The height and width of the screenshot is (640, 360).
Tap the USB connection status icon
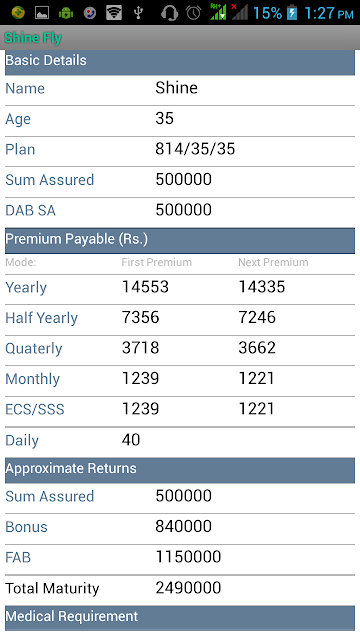138,13
